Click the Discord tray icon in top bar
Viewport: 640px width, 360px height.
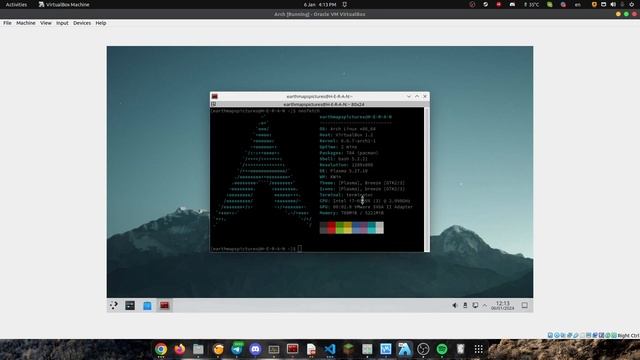pos(512,4)
